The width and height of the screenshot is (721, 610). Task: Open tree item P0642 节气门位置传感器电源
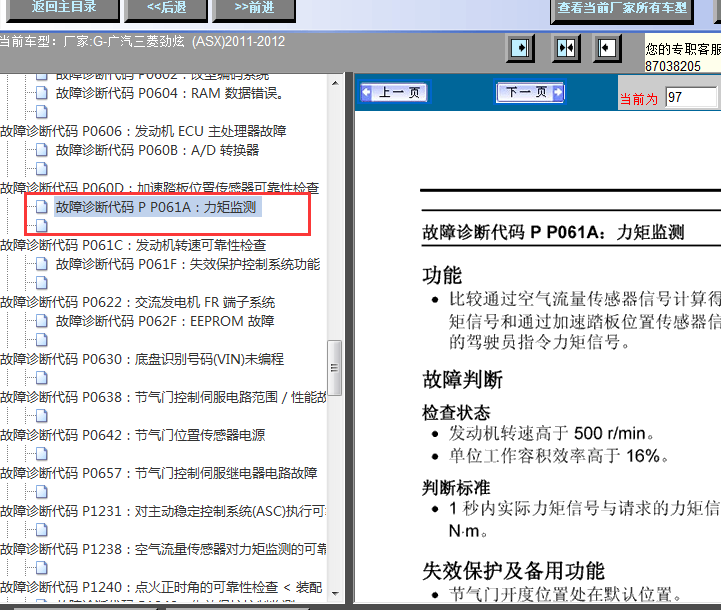click(132, 435)
